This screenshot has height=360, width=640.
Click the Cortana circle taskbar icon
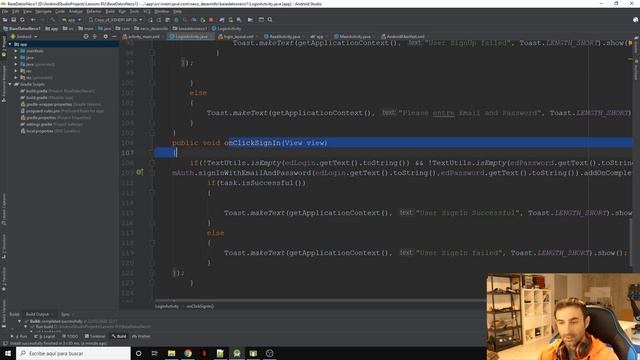click(x=138, y=353)
